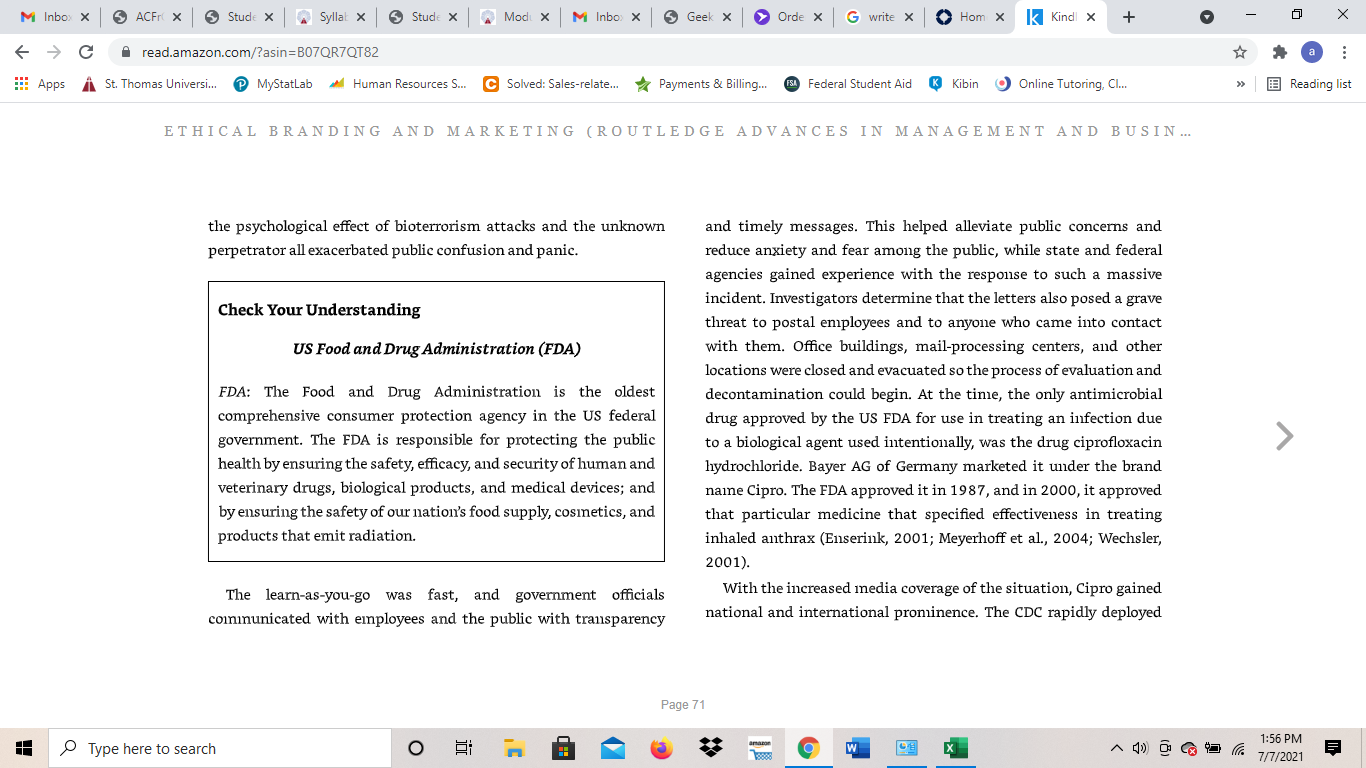Screen dimensions: 1366x768
Task: Switch to the Syllab tab
Action: pos(330,17)
